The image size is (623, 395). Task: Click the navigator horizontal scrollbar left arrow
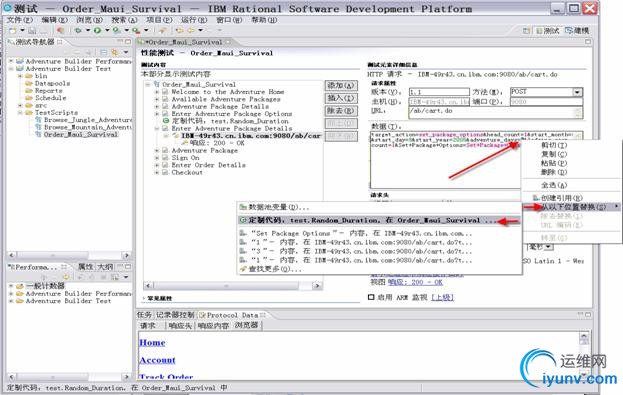tap(11, 255)
